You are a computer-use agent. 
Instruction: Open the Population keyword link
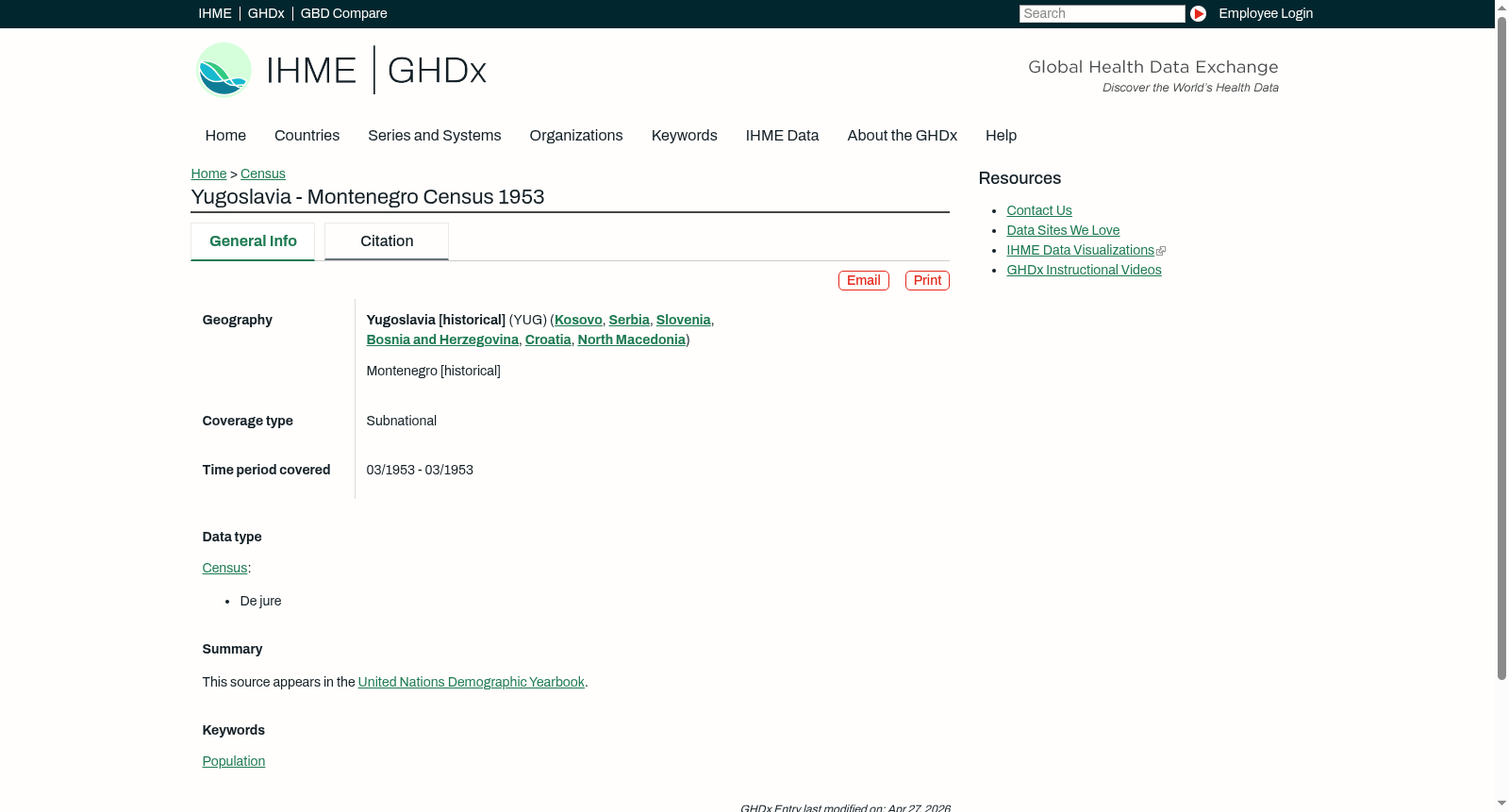coord(234,761)
